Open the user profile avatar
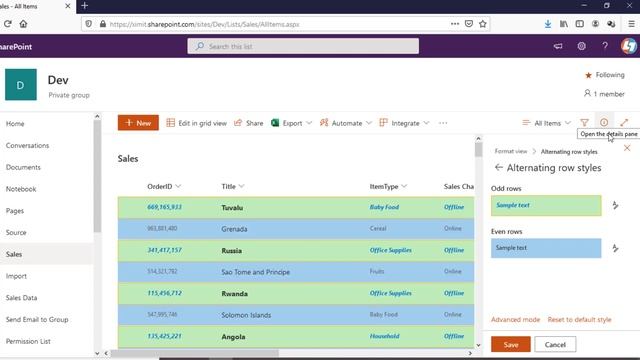This screenshot has height=360, width=640. point(629,46)
